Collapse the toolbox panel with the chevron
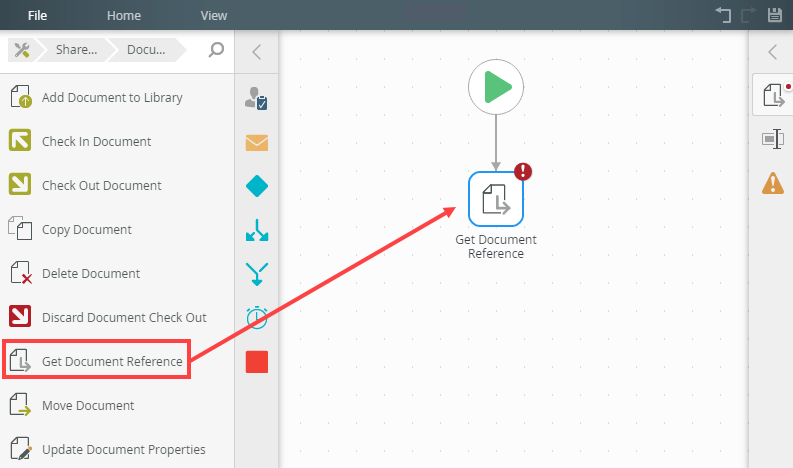 pos(256,52)
